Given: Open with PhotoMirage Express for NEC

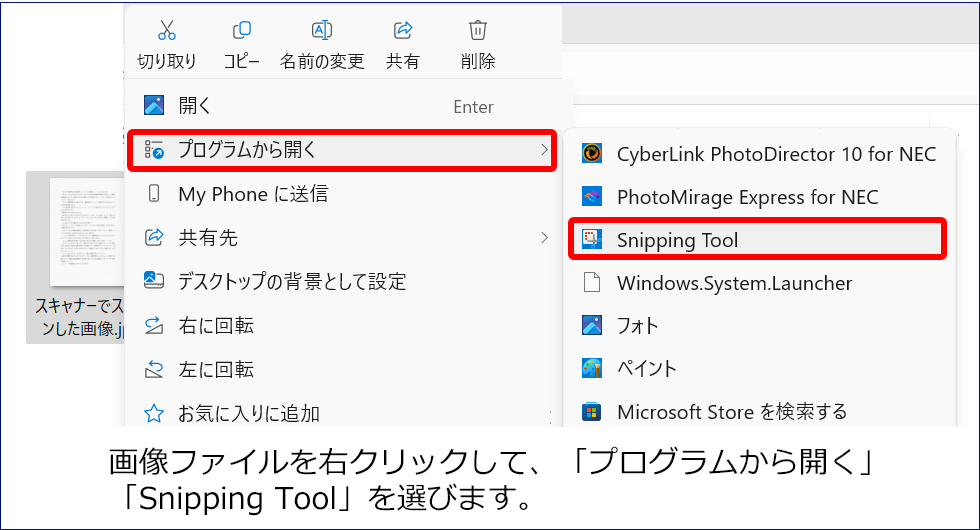Looking at the screenshot, I should pos(759,197).
